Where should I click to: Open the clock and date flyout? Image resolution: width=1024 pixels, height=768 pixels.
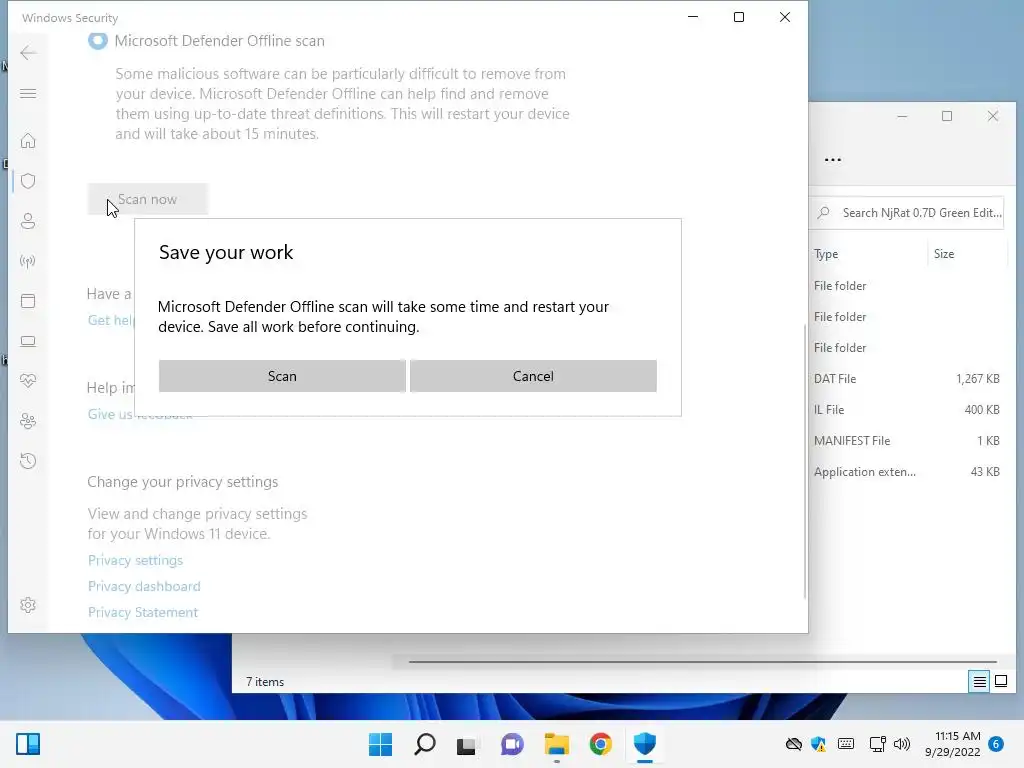pyautogui.click(x=952, y=744)
